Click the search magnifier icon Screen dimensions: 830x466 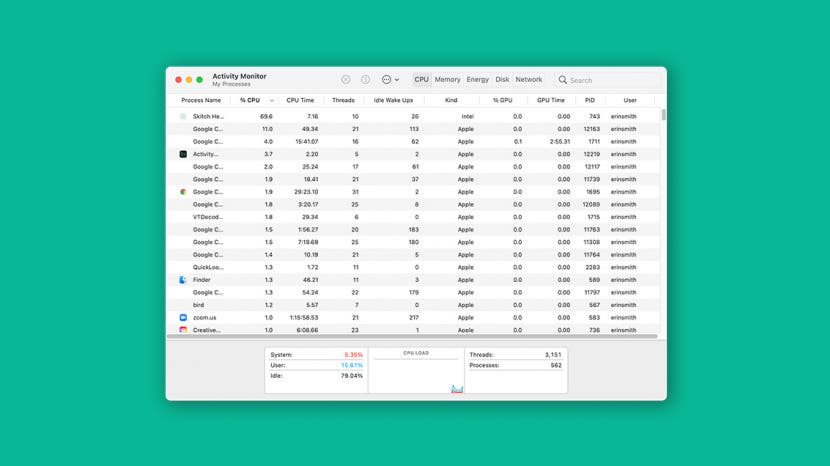tap(563, 79)
